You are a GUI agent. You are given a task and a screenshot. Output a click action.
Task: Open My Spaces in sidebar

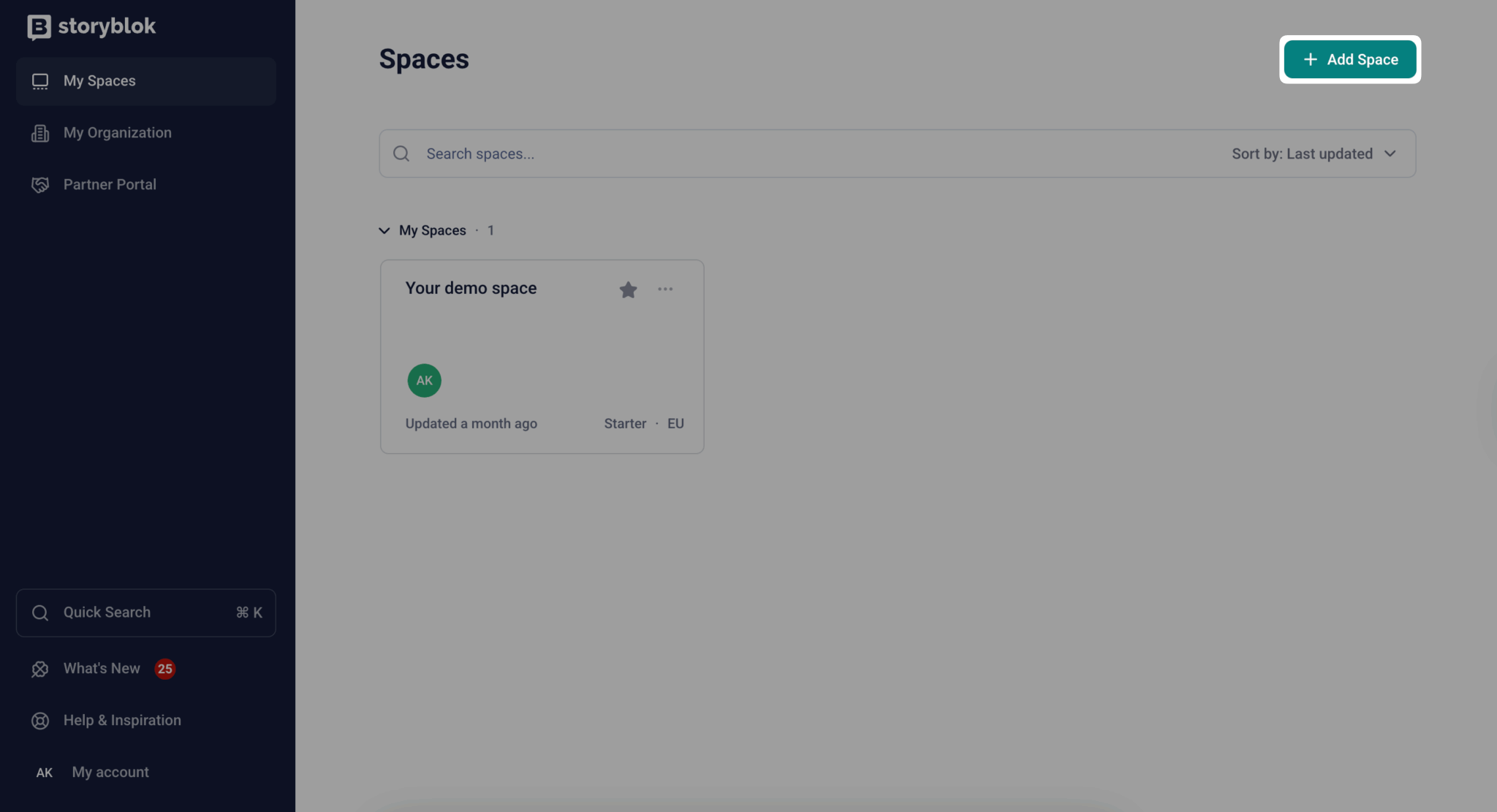99,81
